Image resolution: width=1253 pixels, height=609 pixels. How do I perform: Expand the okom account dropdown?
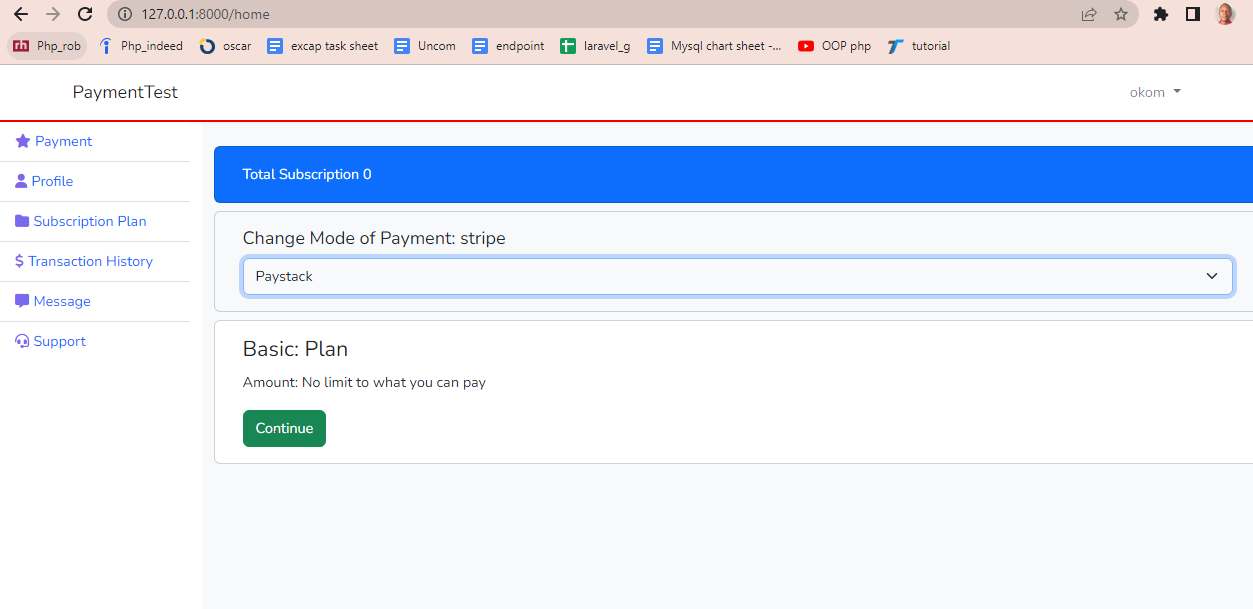(x=1154, y=92)
